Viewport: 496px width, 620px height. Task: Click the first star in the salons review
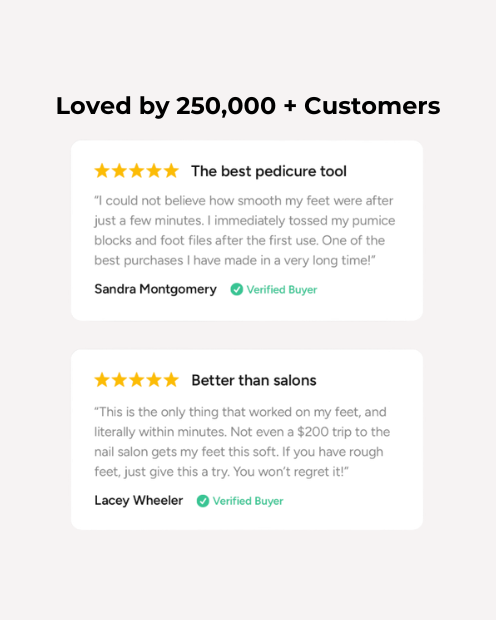pos(102,380)
